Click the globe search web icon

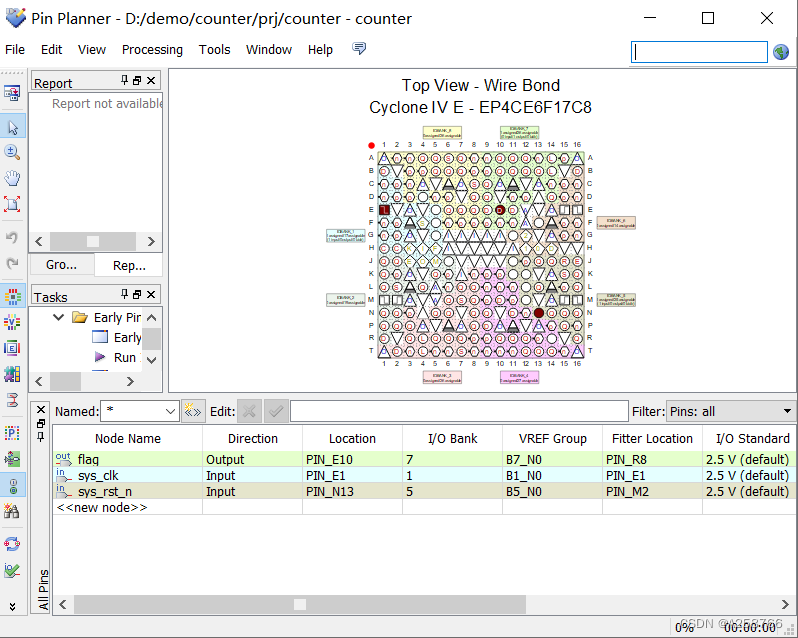tap(781, 52)
